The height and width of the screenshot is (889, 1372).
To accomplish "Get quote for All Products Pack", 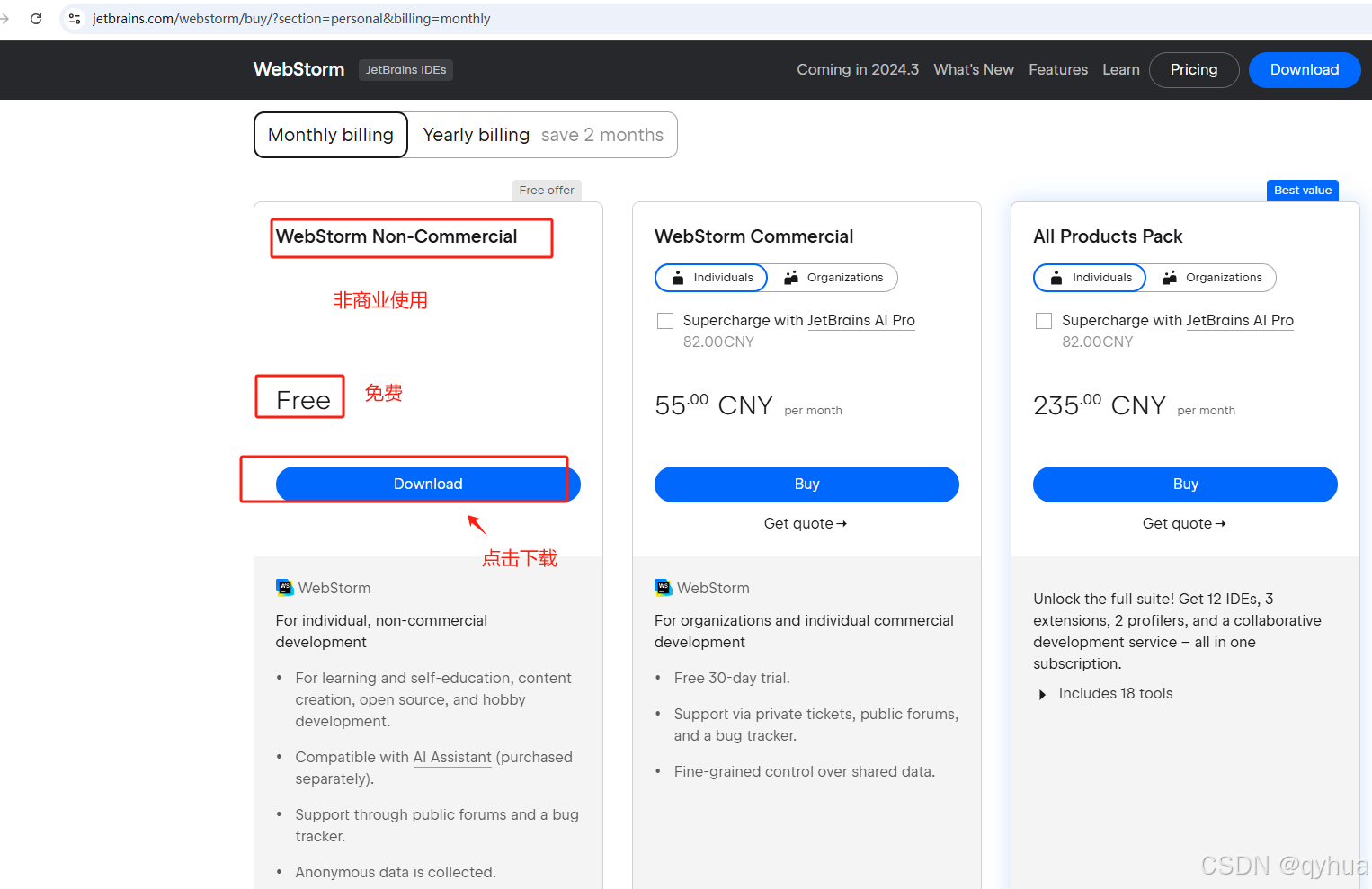I will click(x=1184, y=523).
